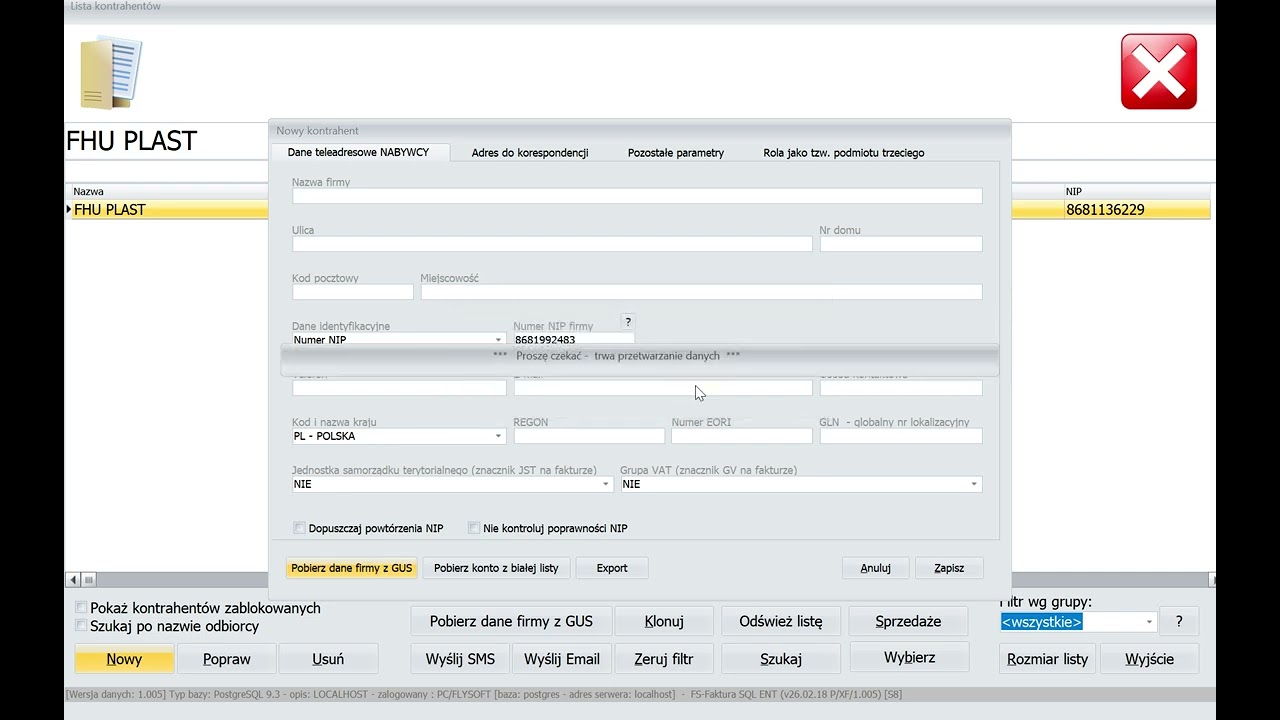Click Ulica input field
The height and width of the screenshot is (720, 1280).
pyautogui.click(x=552, y=244)
